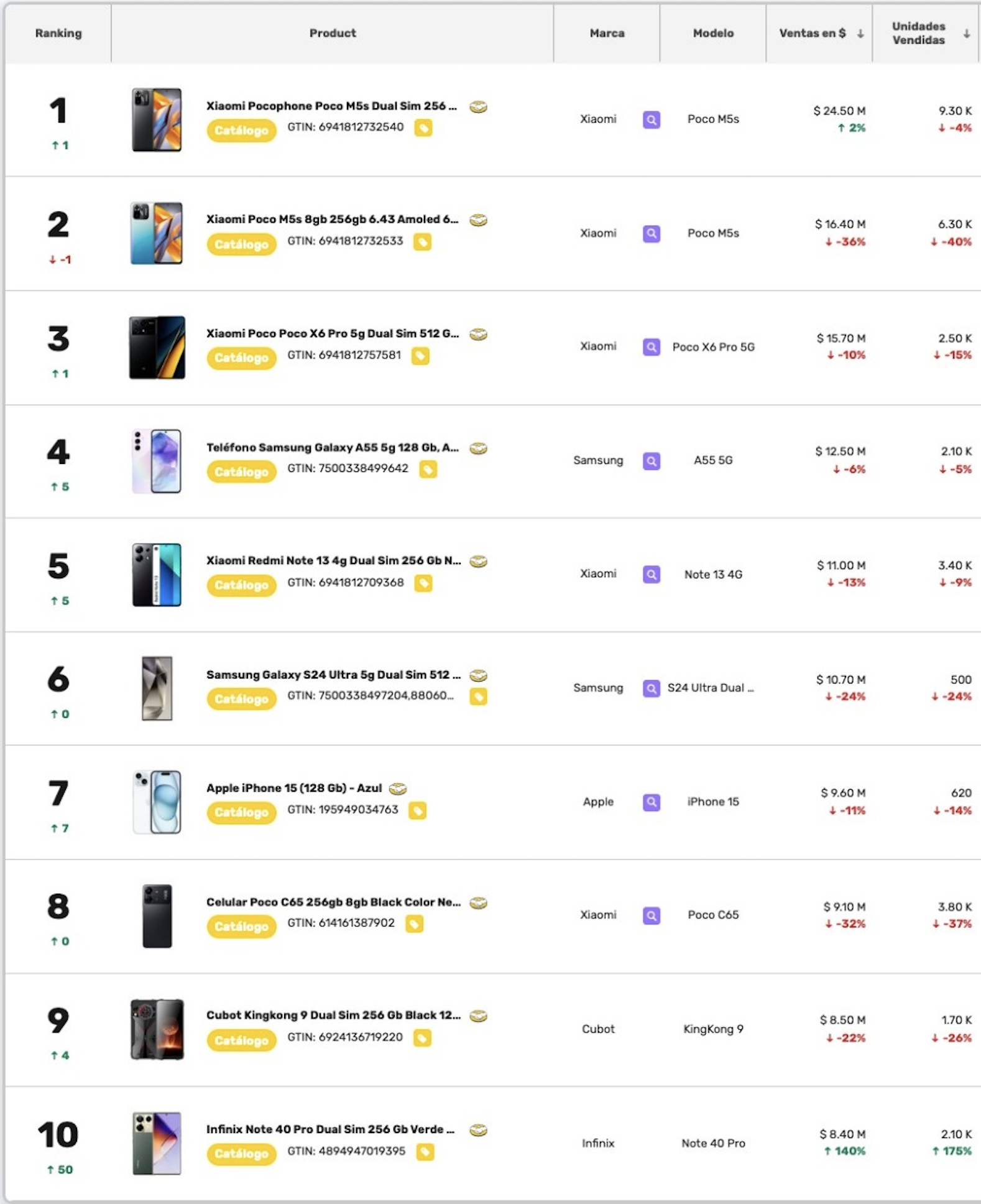
Task: Open the Teléfono Samsung Galaxy A55 product title
Action: click(333, 447)
